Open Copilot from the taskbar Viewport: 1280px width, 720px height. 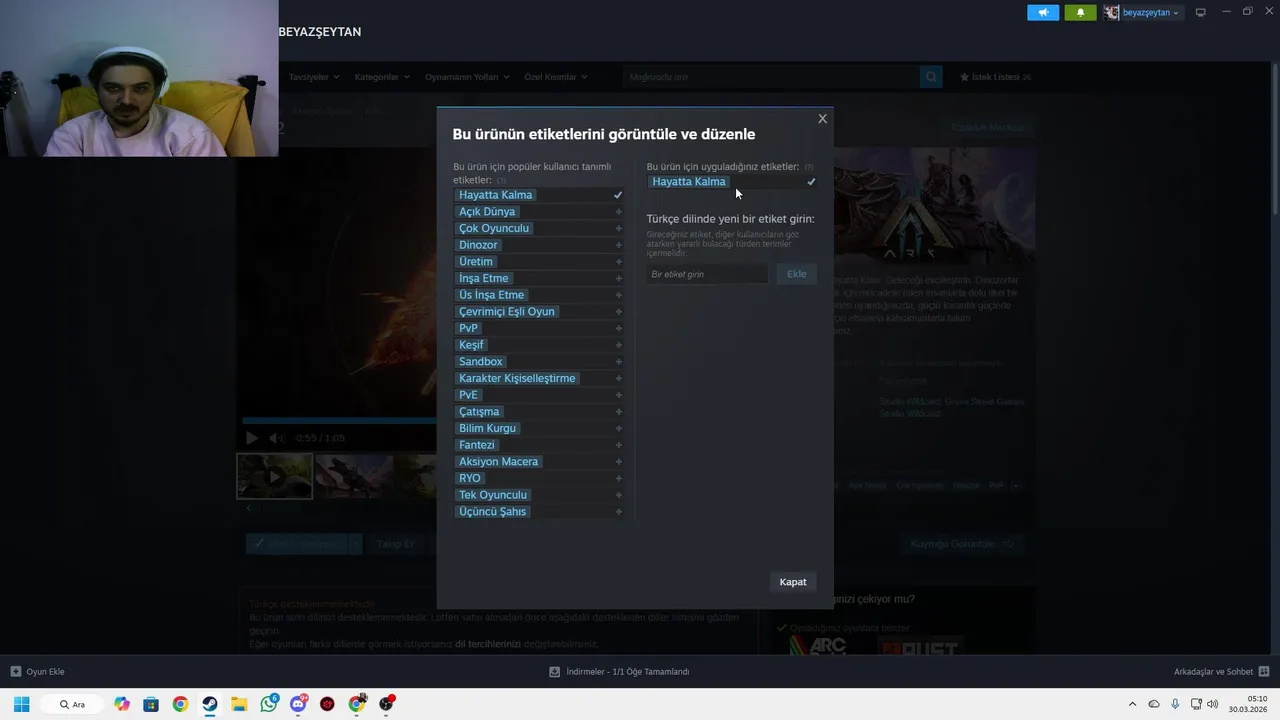coord(121,704)
